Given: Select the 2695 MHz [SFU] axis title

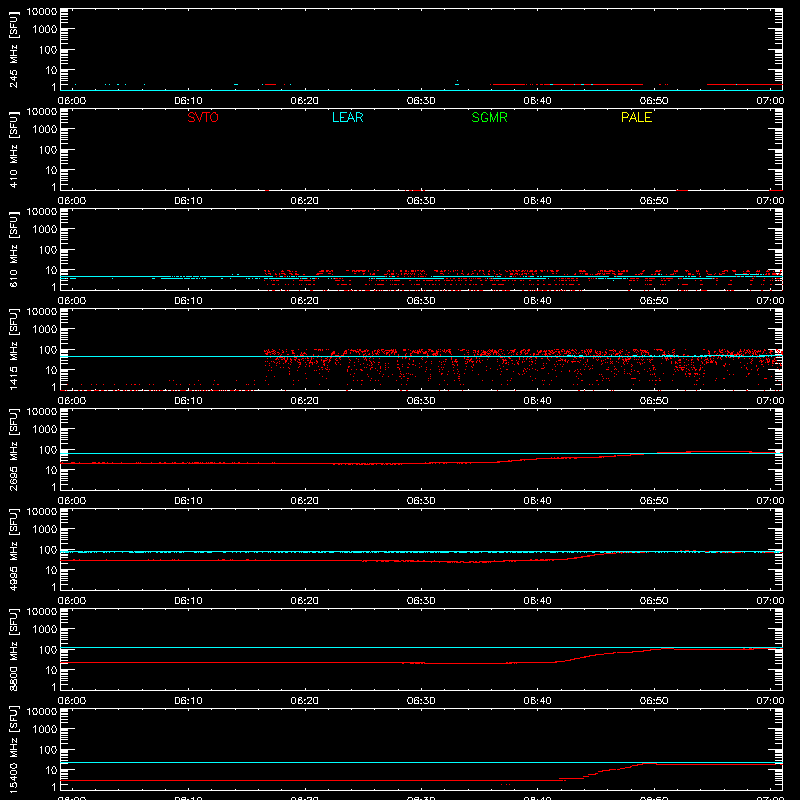Looking at the screenshot, I should 13,449.
